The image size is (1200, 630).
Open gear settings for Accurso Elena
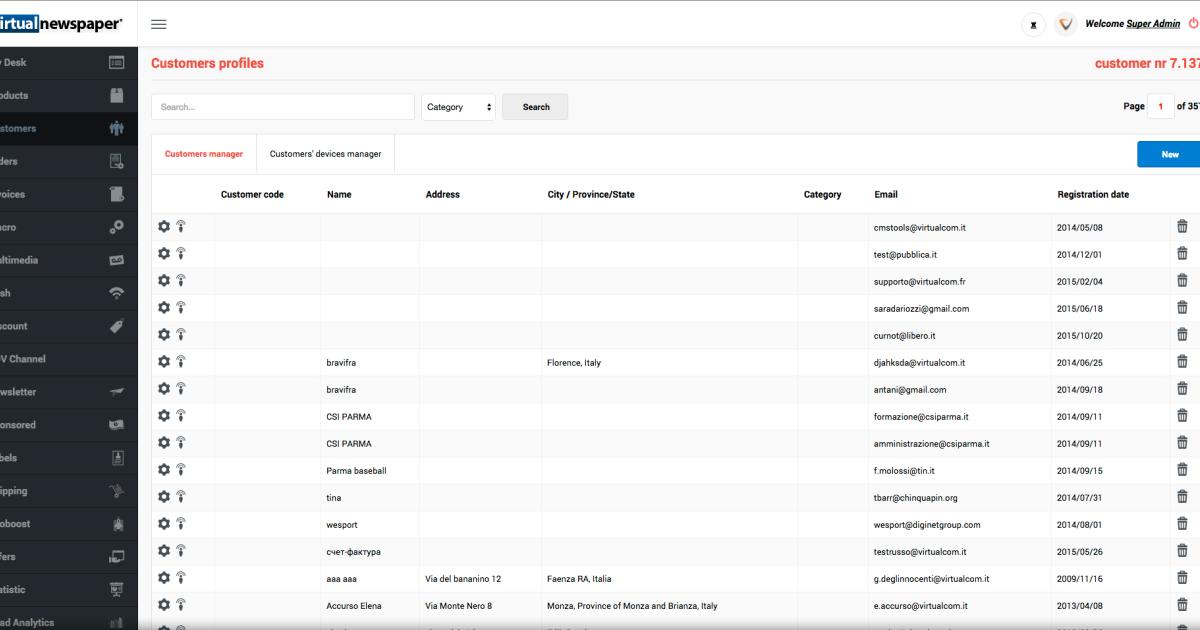pyautogui.click(x=164, y=605)
